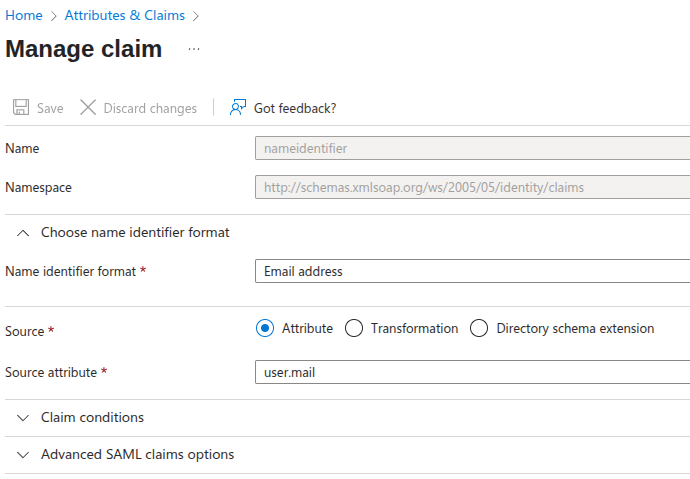Expand Advanced SAML claims options section

pyautogui.click(x=137, y=455)
